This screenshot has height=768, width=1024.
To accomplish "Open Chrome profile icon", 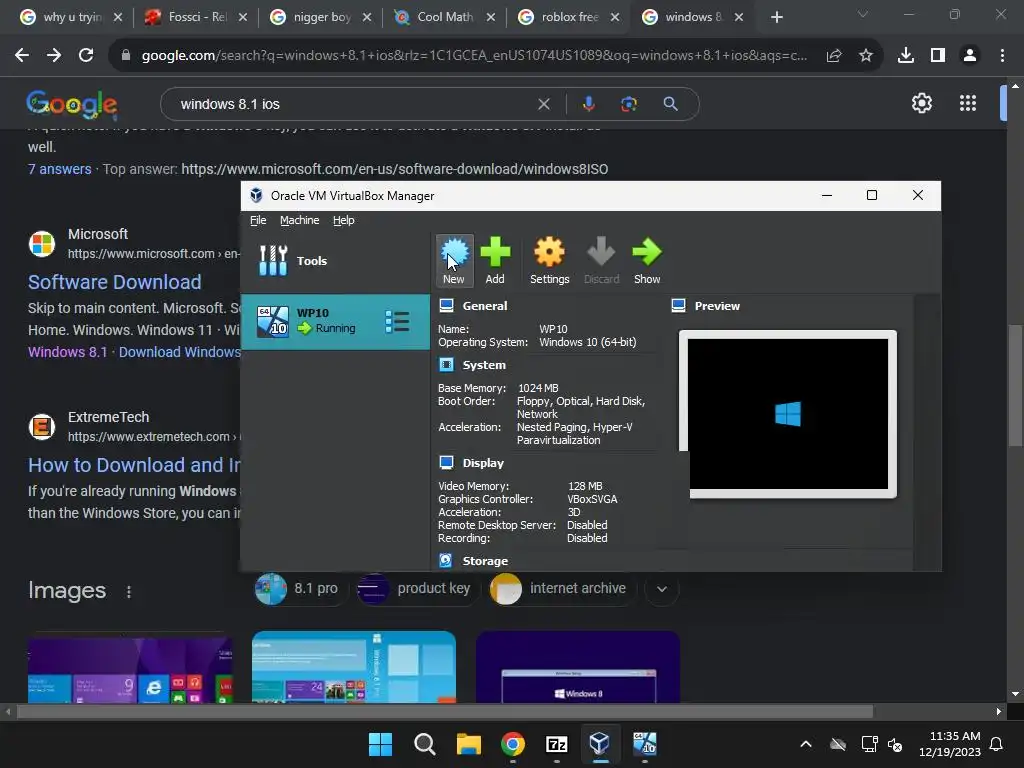I will pyautogui.click(x=970, y=56).
